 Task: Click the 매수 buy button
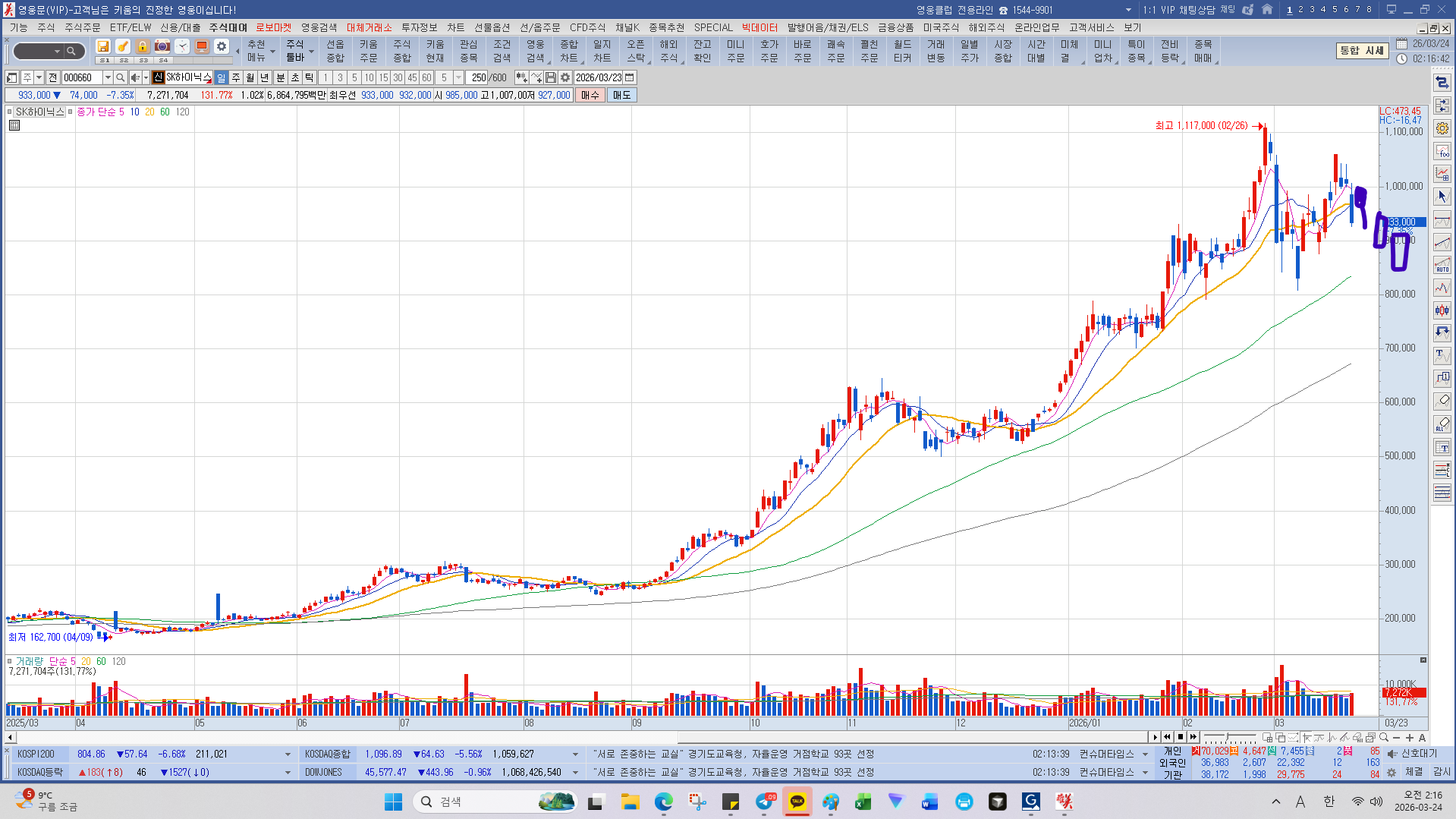[x=590, y=95]
